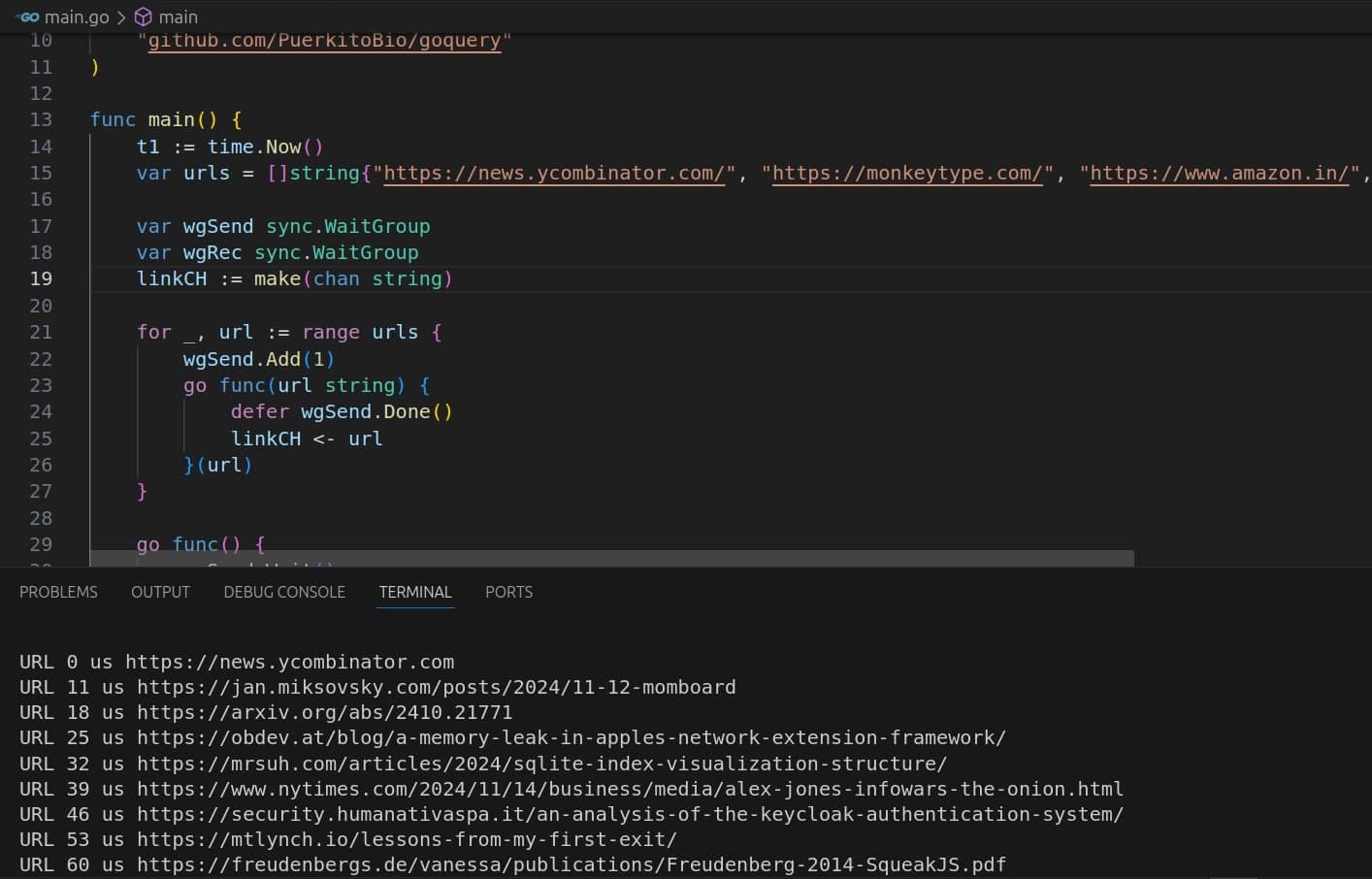
Task: Expand the main function breadcrumb
Action: 178,16
